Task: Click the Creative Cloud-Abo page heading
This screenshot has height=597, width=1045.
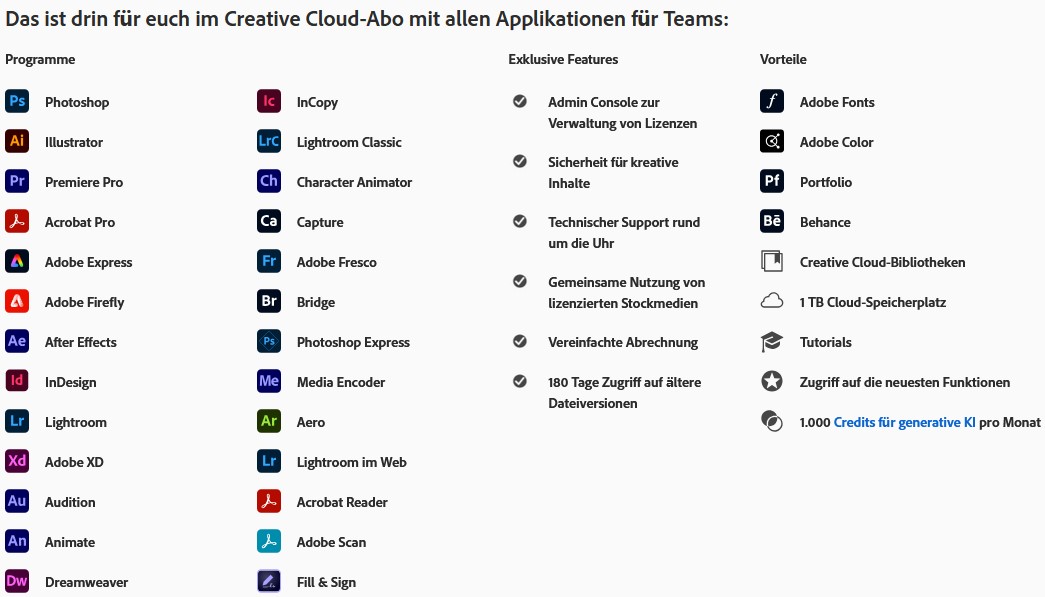Action: pyautogui.click(x=367, y=19)
